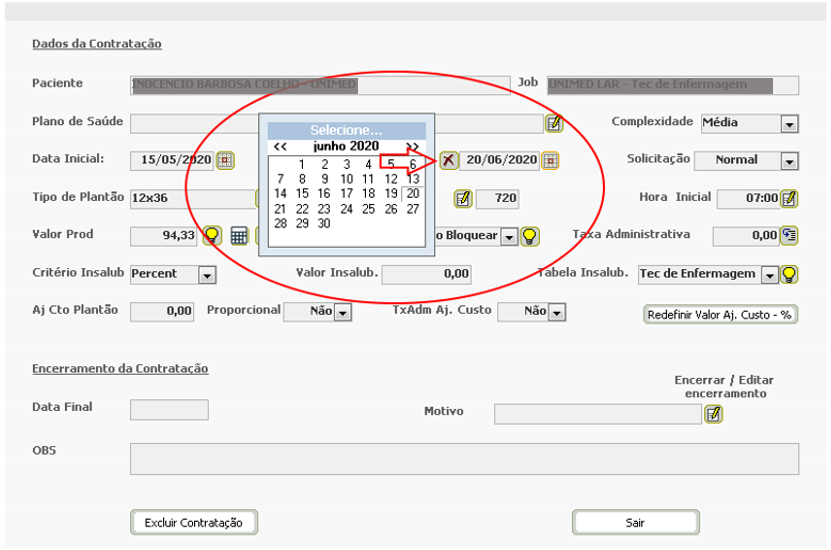The width and height of the screenshot is (831, 550).
Task: Expand the Complexidade dropdown
Action: 789,124
